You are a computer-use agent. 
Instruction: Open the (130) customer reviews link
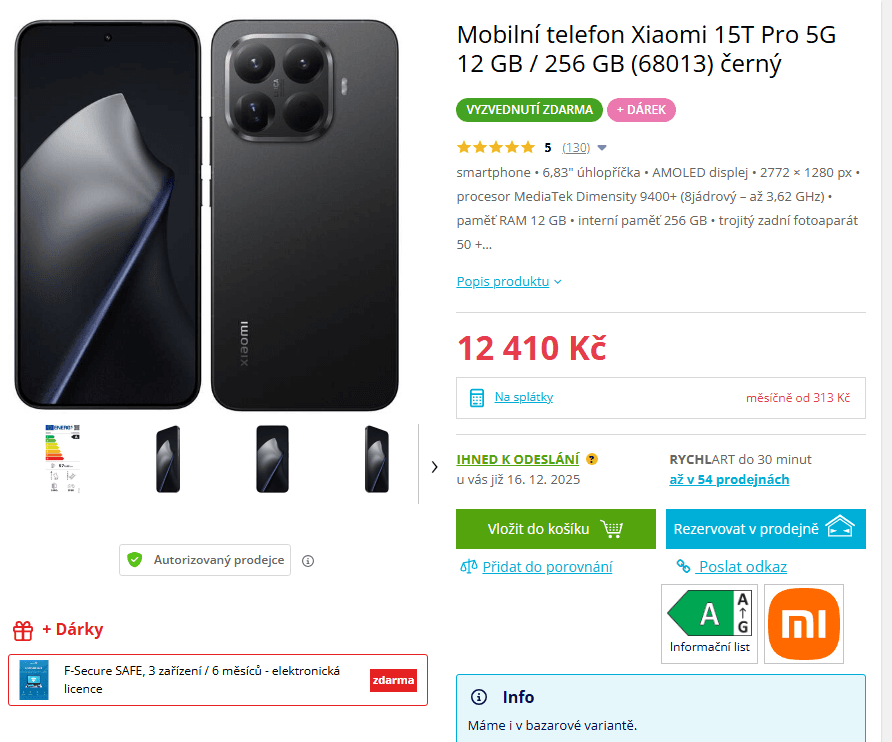576,147
